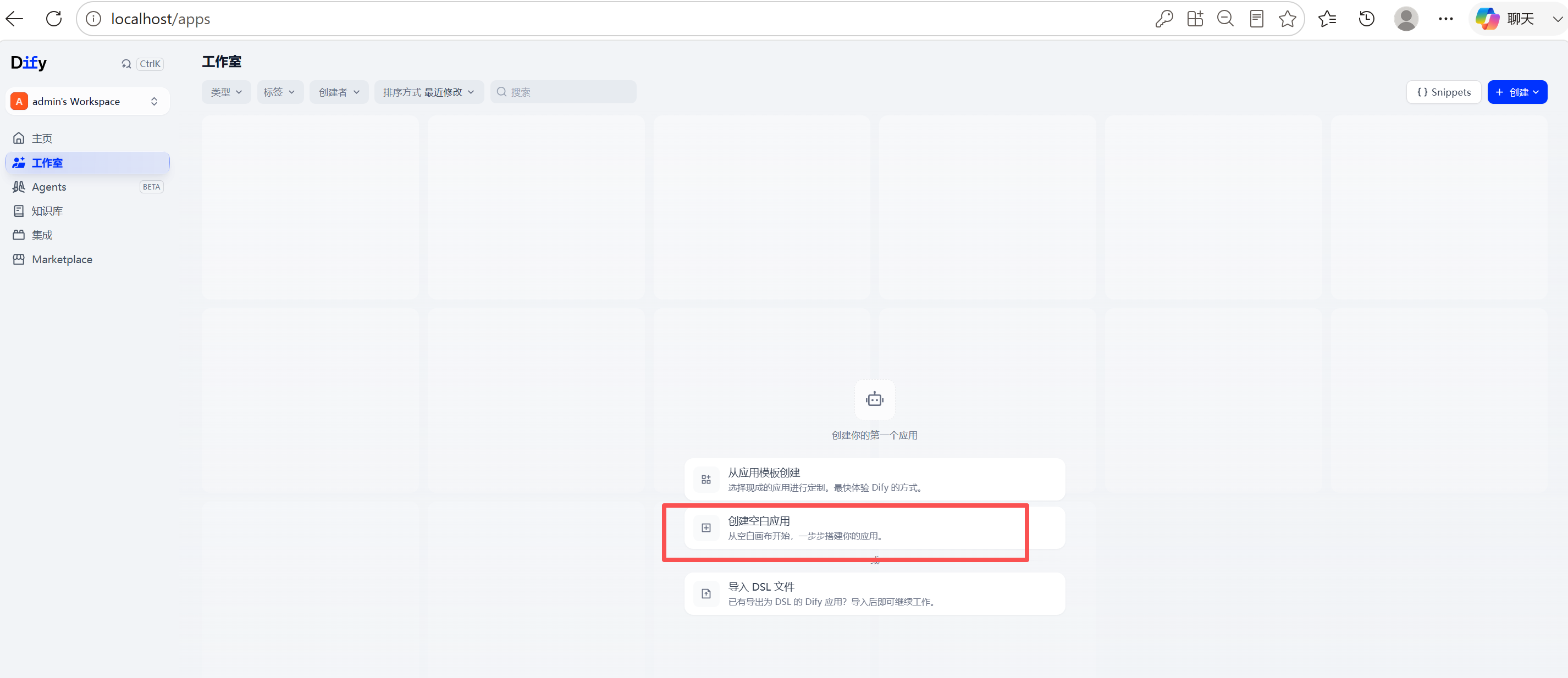Open the site info icon in address bar
Viewport: 1568px width, 678px height.
[93, 19]
